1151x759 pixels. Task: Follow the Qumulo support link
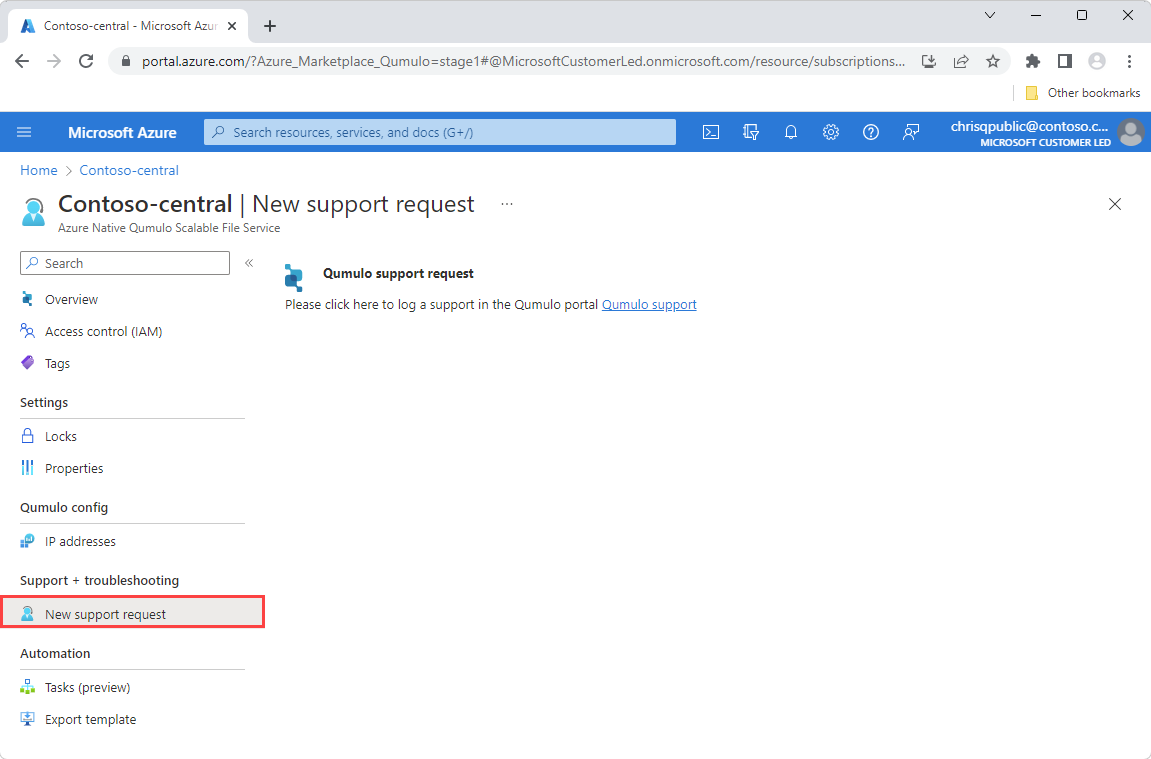(649, 305)
